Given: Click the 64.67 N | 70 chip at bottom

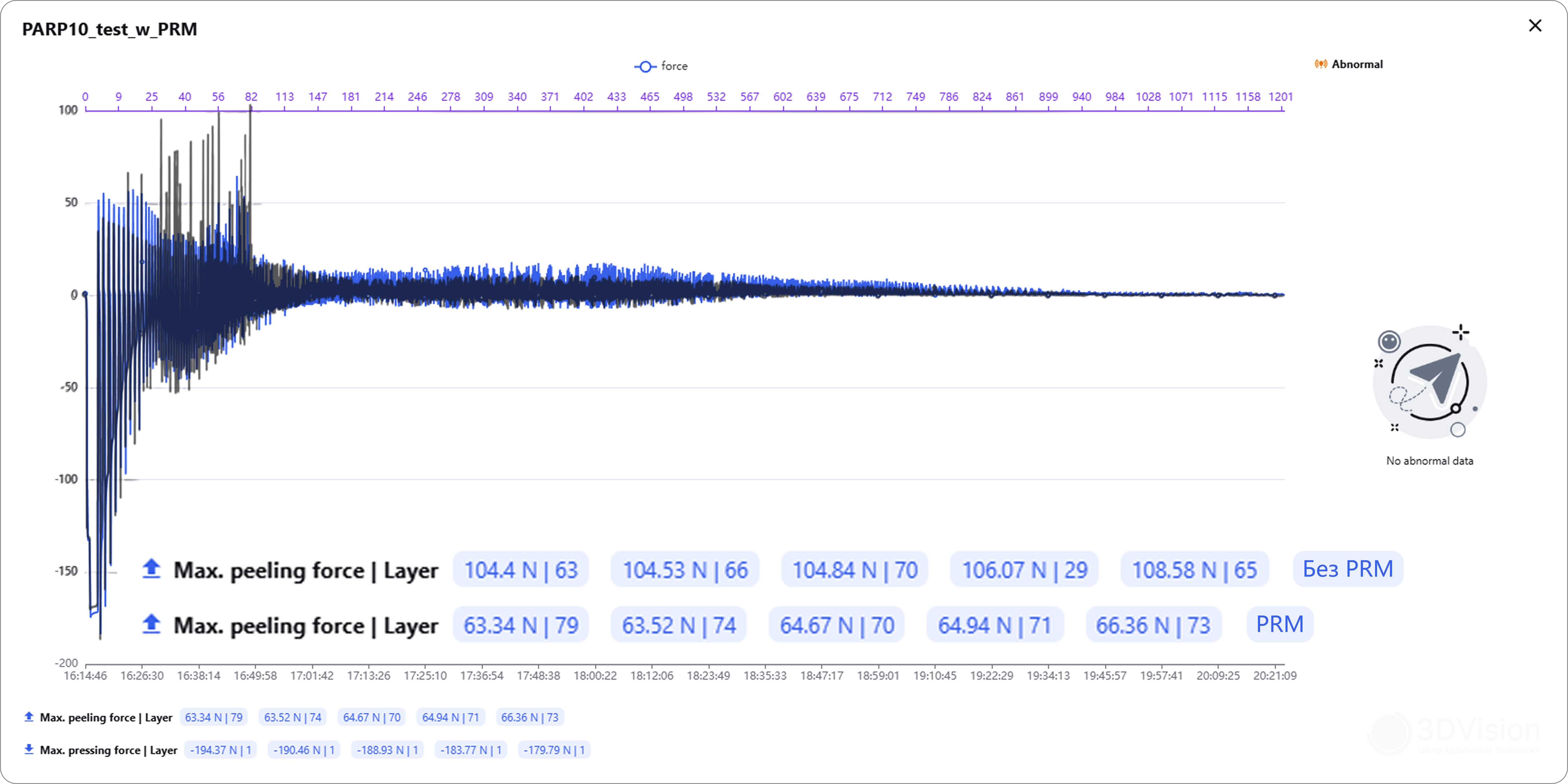Looking at the screenshot, I should tap(372, 717).
